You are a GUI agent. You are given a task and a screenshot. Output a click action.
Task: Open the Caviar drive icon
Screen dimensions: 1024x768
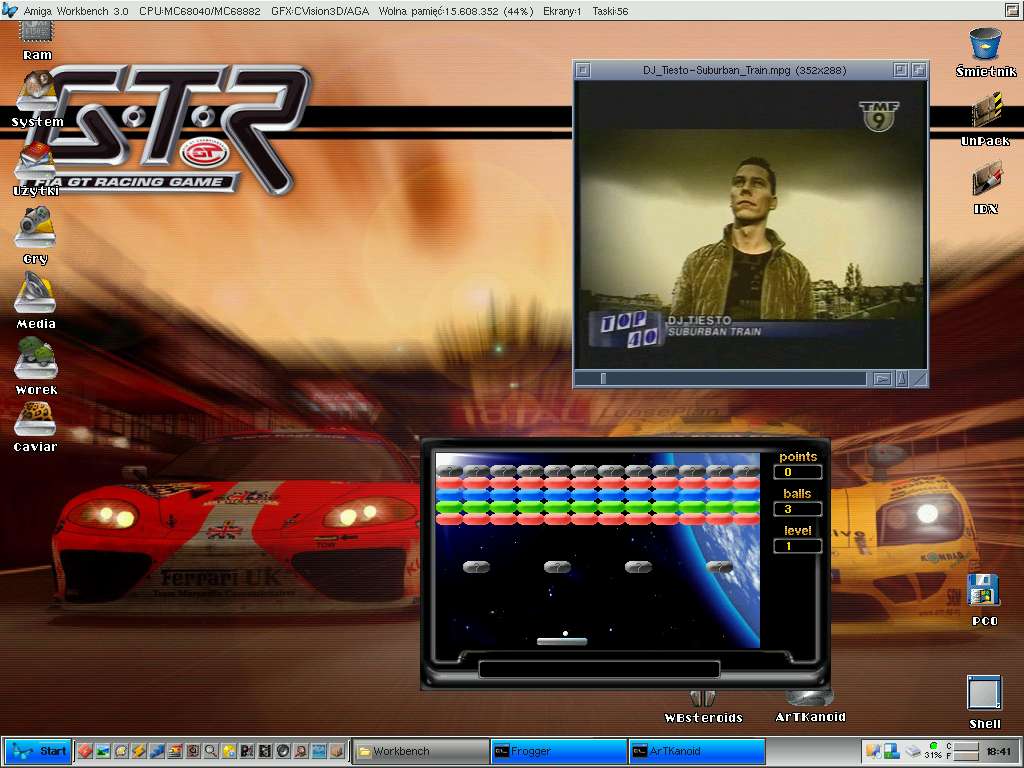pos(35,427)
